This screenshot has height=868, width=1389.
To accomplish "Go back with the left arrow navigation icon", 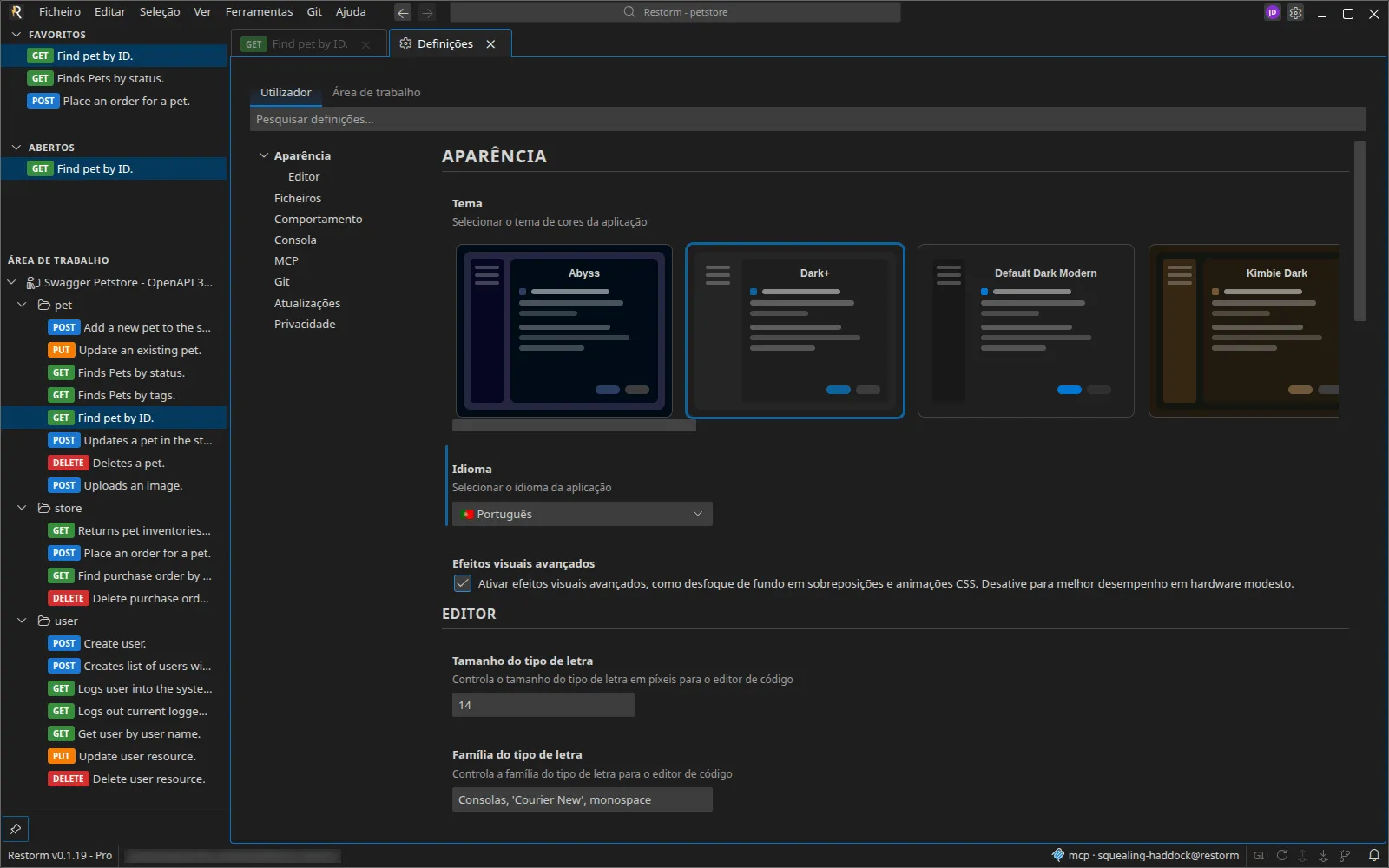I will [403, 12].
